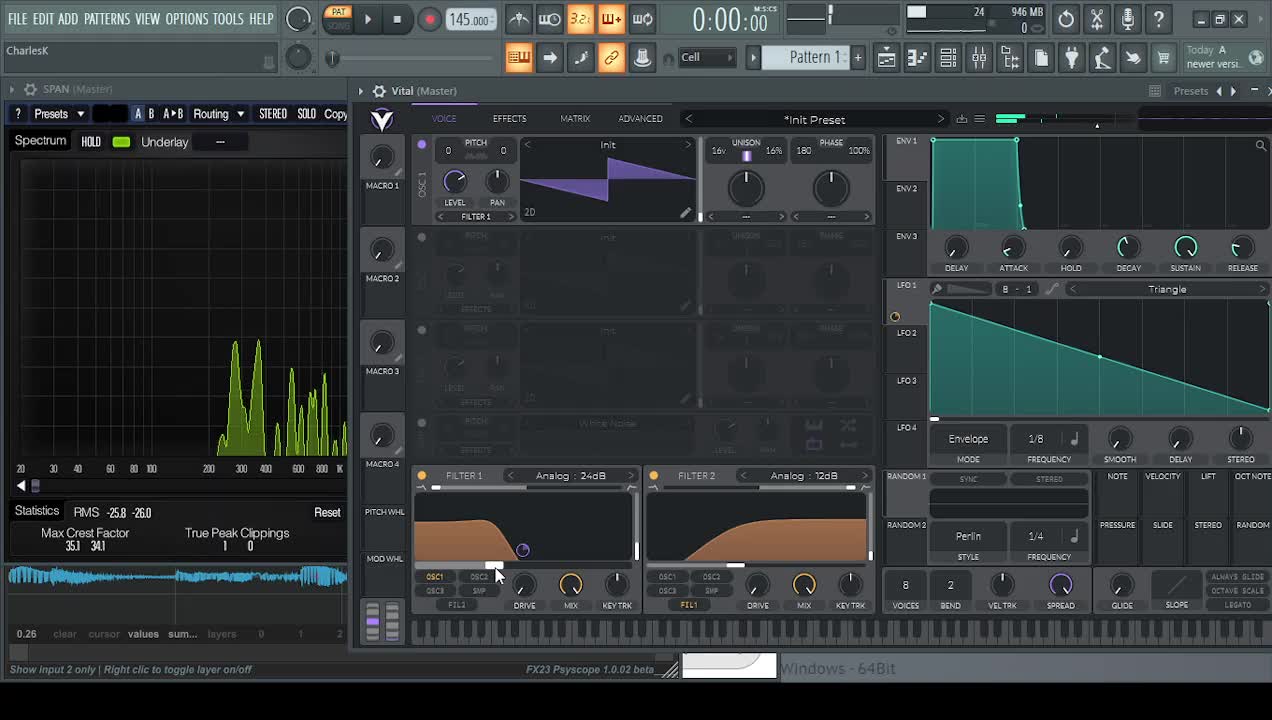Enable the second oscillator power dot
Viewport: 1272px width, 720px height.
(421, 238)
